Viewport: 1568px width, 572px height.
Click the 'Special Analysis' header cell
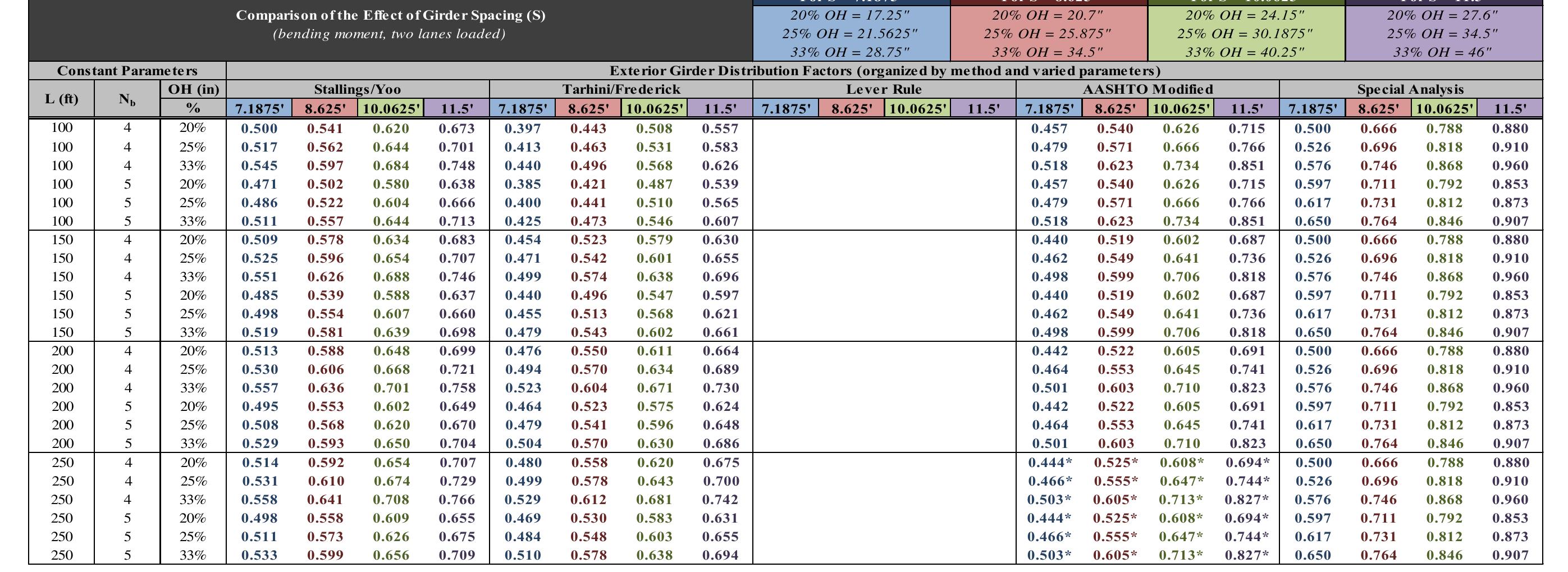click(1411, 89)
